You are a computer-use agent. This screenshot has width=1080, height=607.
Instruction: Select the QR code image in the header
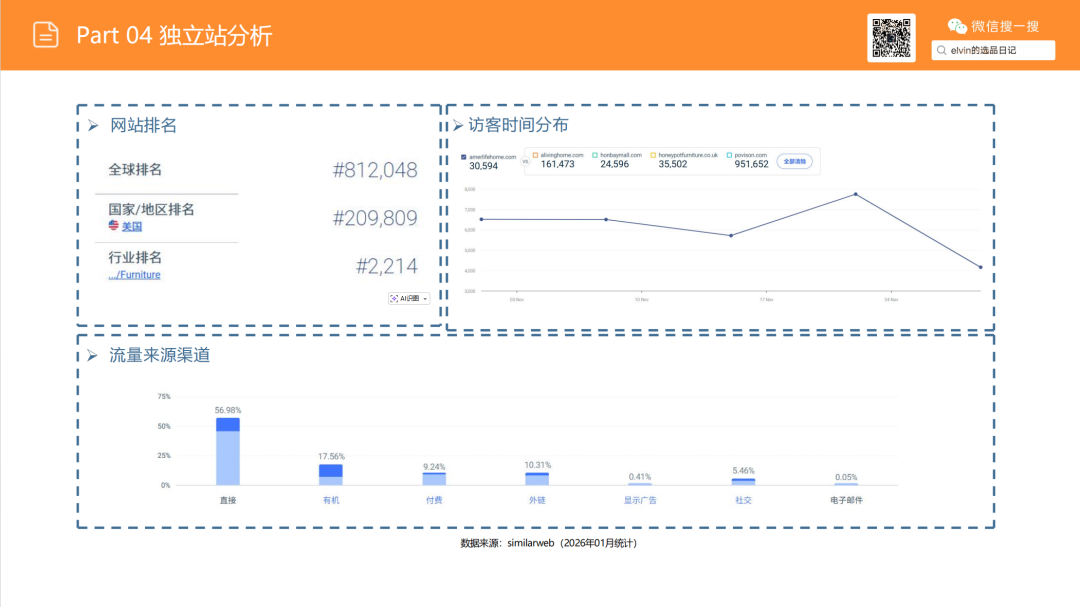pos(891,37)
